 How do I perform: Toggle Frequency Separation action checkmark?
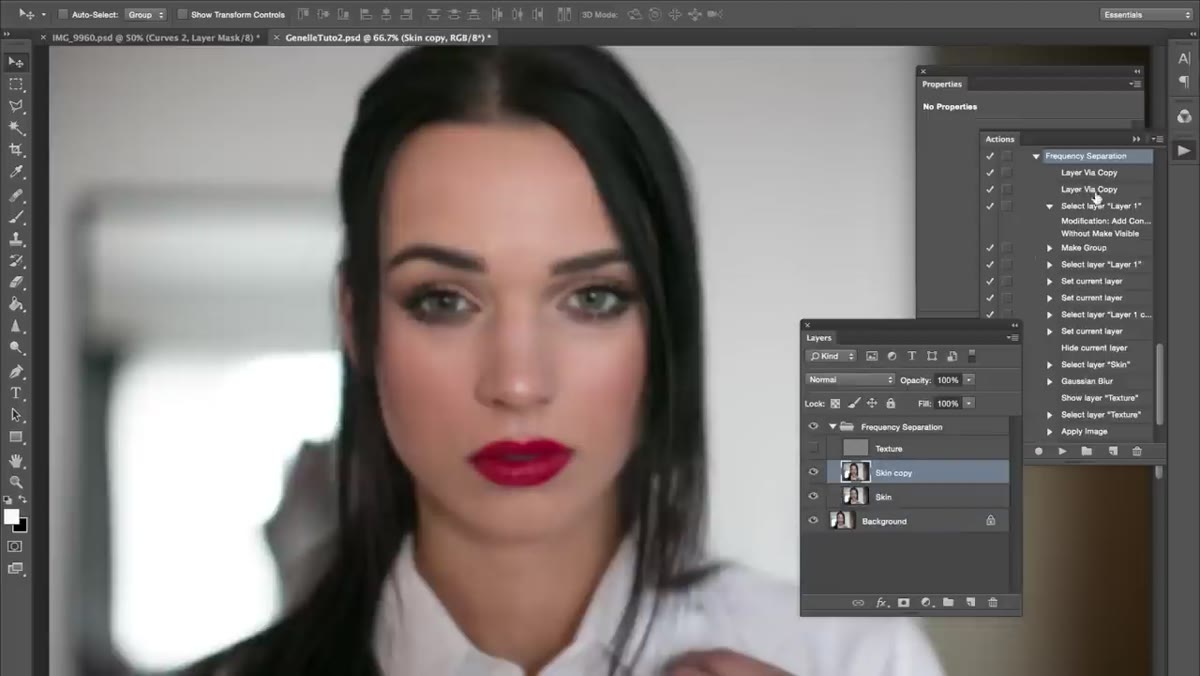click(990, 156)
